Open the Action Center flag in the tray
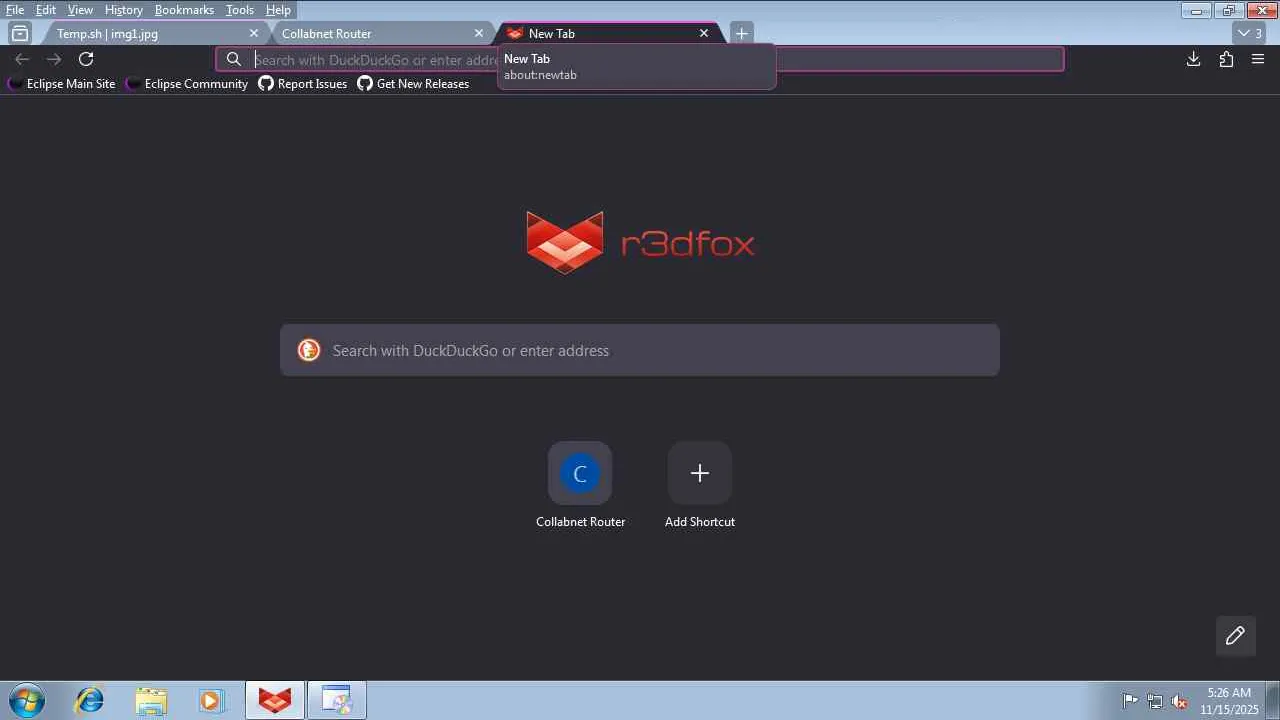Screen dimensions: 1280x720 point(1130,701)
